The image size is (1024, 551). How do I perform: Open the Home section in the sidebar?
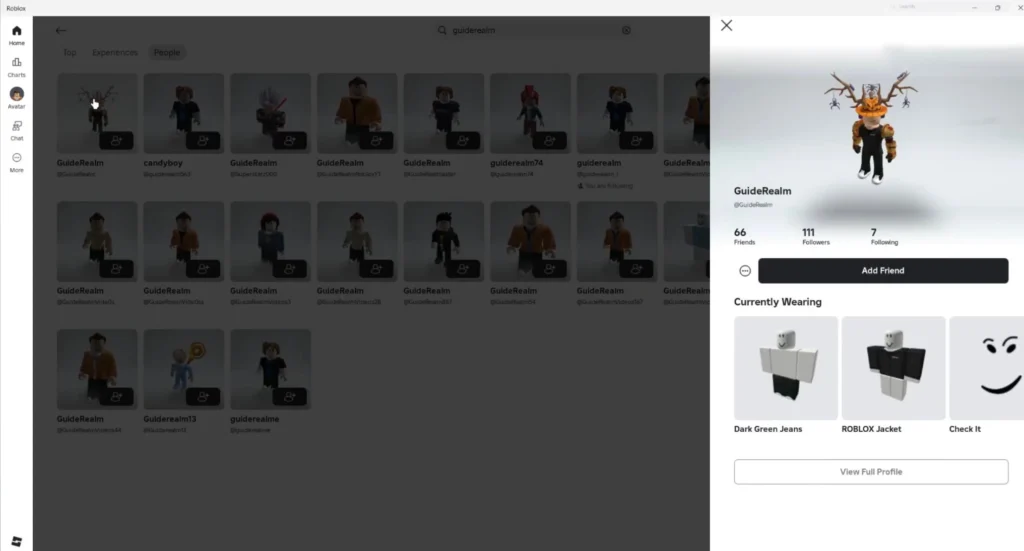(x=16, y=35)
